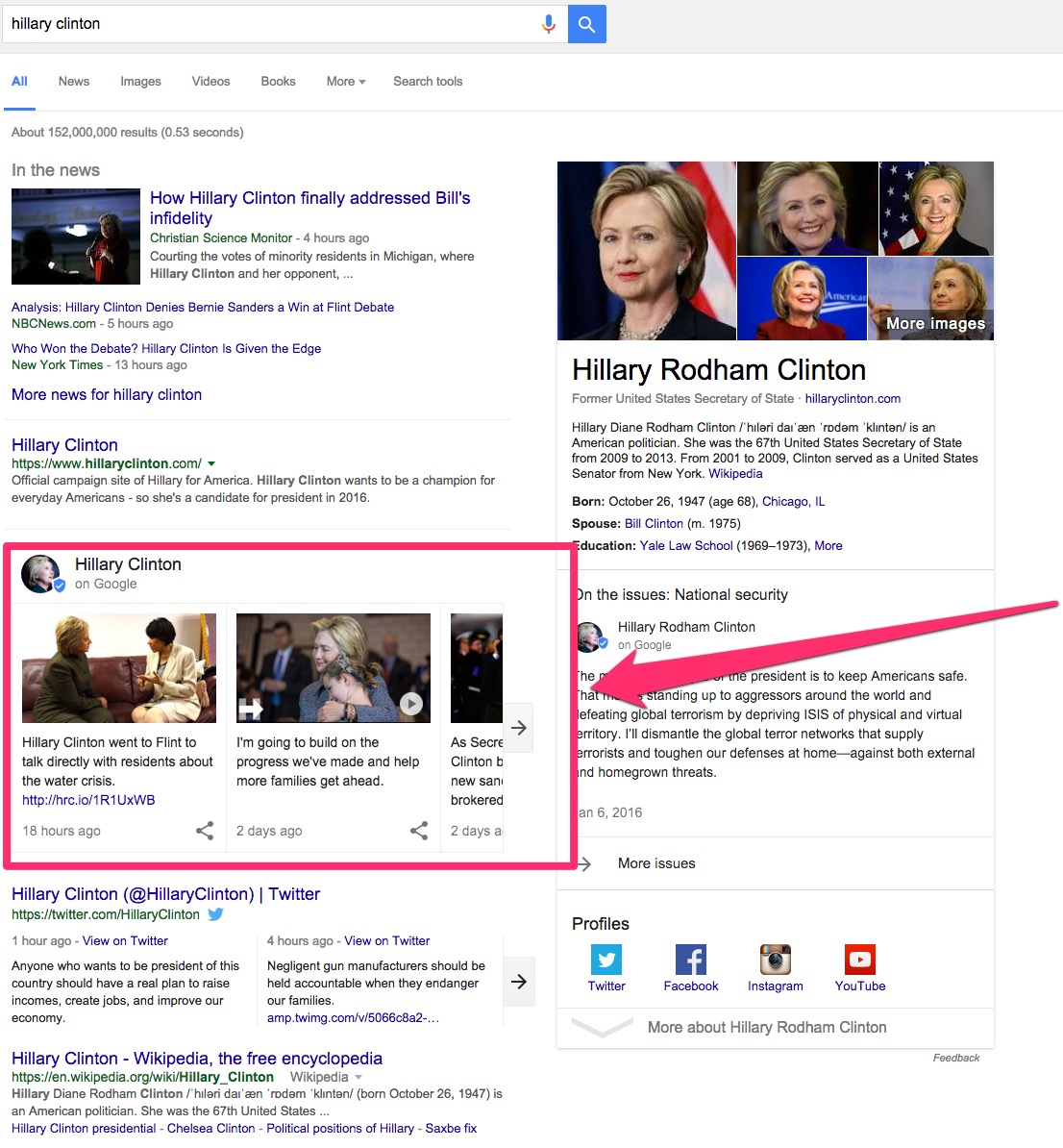Share the 'progress we've made' post
Image resolution: width=1063 pixels, height=1148 pixels.
pyautogui.click(x=419, y=831)
